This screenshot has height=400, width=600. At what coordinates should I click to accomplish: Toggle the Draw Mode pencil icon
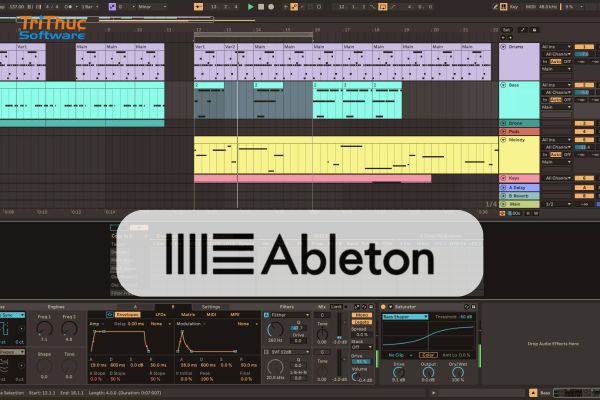tap(495, 7)
